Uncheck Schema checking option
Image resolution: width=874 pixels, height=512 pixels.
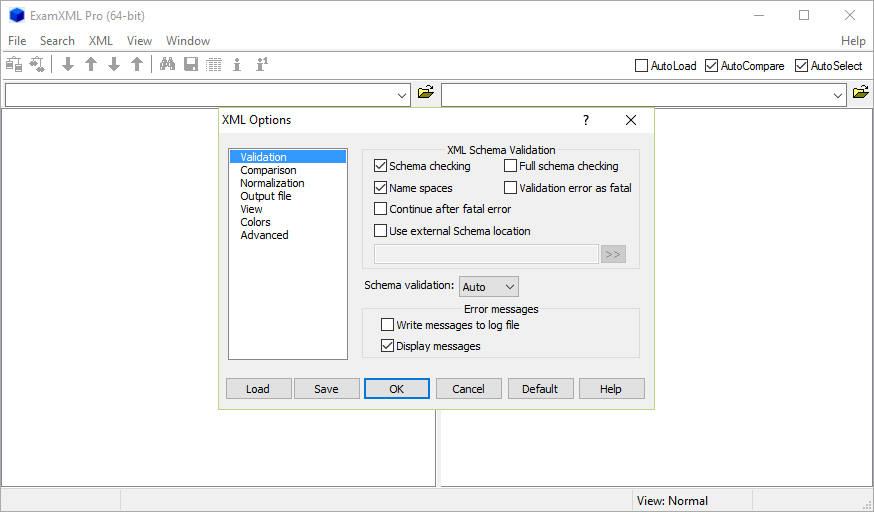pyautogui.click(x=380, y=166)
